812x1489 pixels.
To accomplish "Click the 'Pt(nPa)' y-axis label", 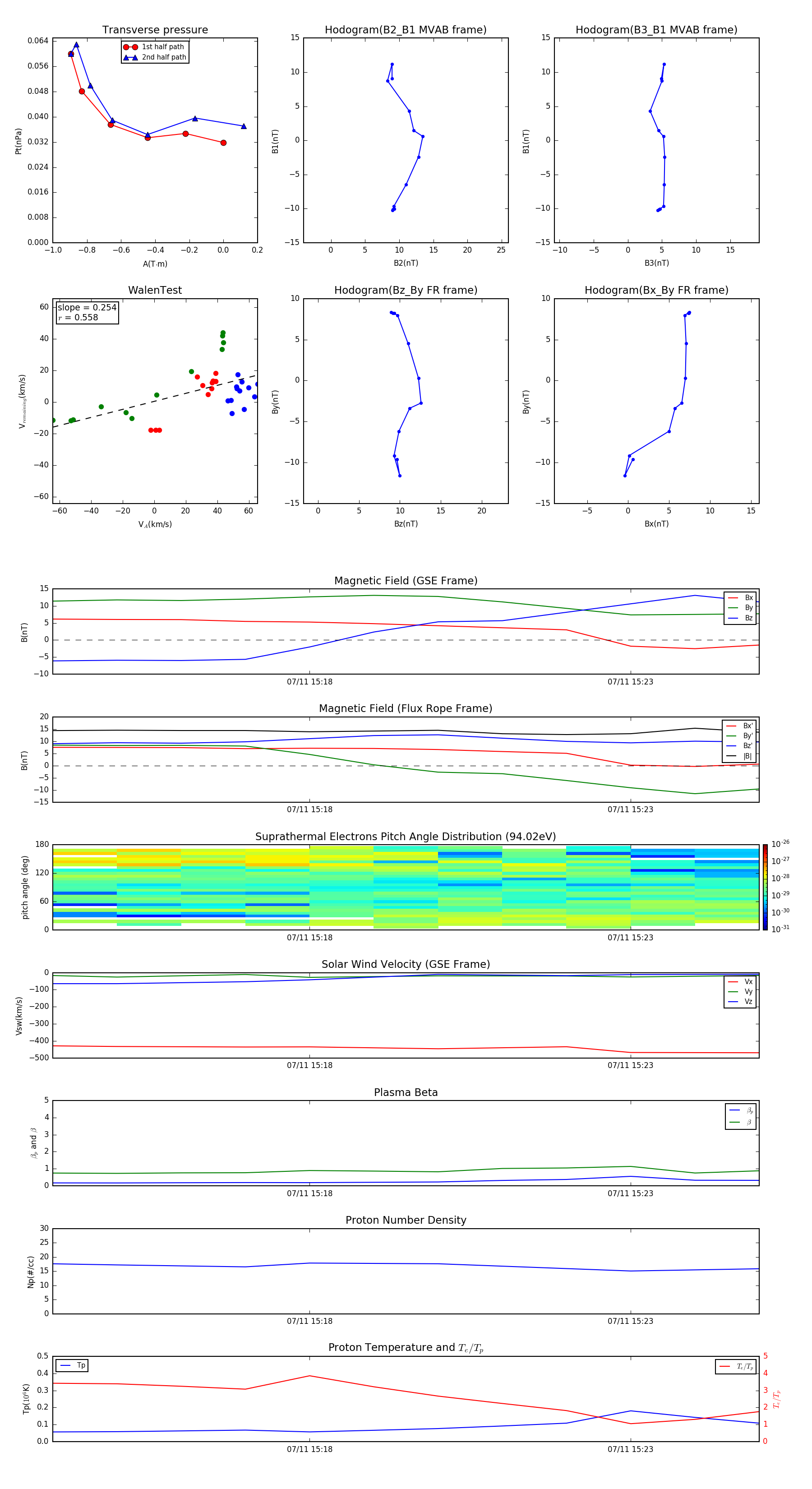I will coord(18,140).
